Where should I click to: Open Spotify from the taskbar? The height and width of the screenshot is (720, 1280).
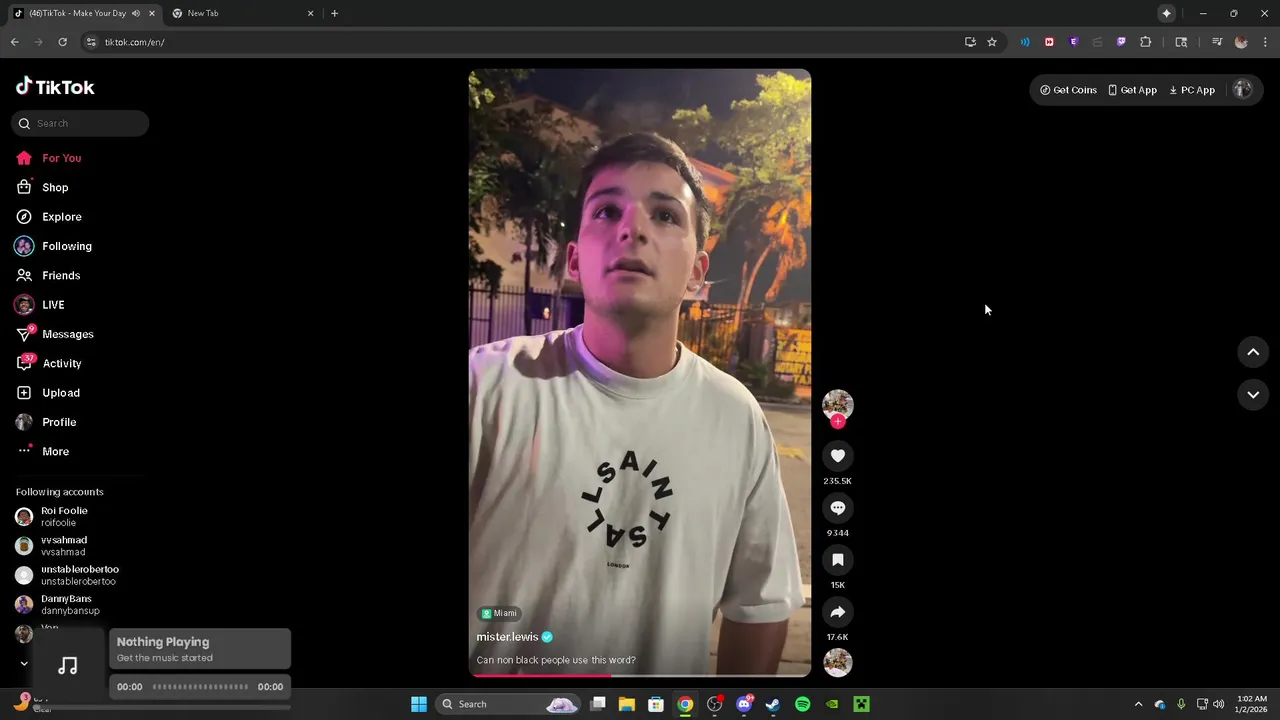click(802, 704)
